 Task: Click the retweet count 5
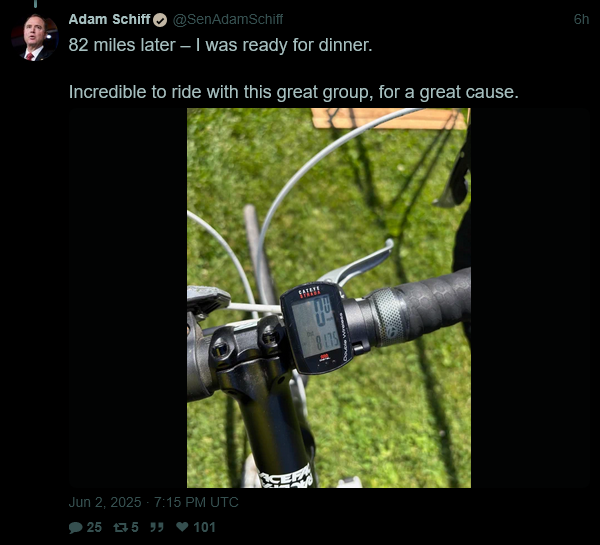135,527
